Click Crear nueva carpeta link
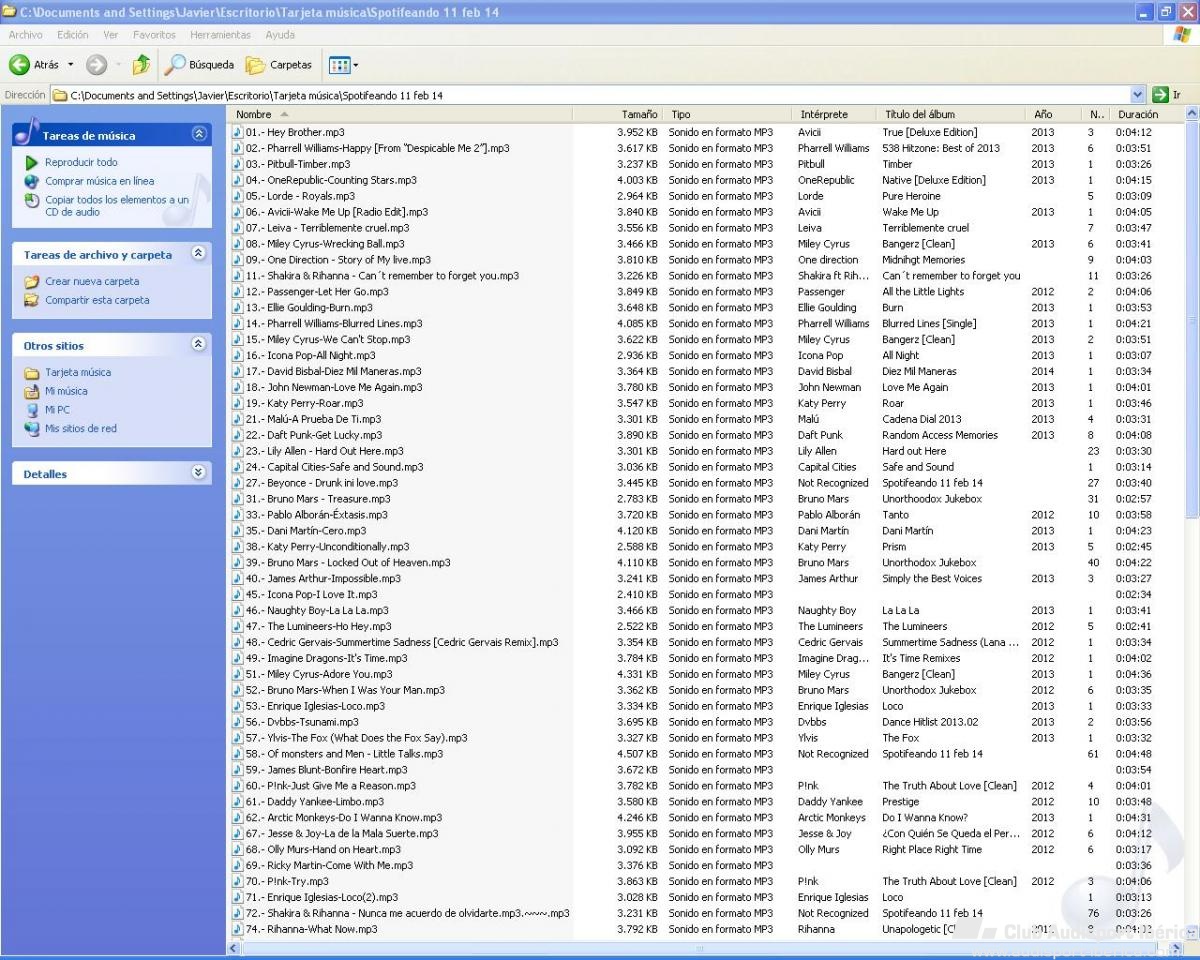1200x960 pixels. (92, 282)
